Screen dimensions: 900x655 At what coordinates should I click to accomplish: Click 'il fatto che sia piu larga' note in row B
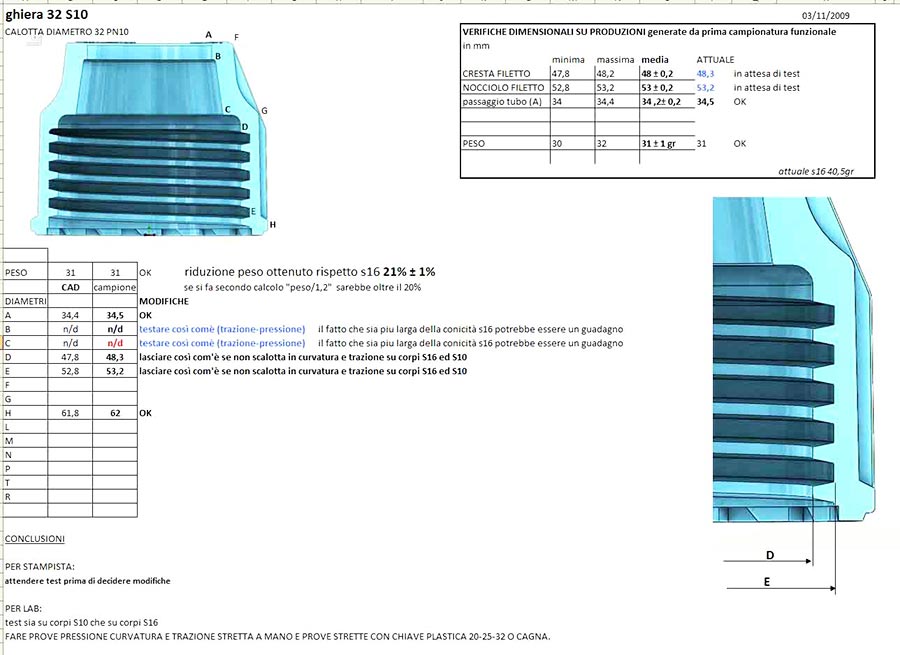[x=471, y=329]
